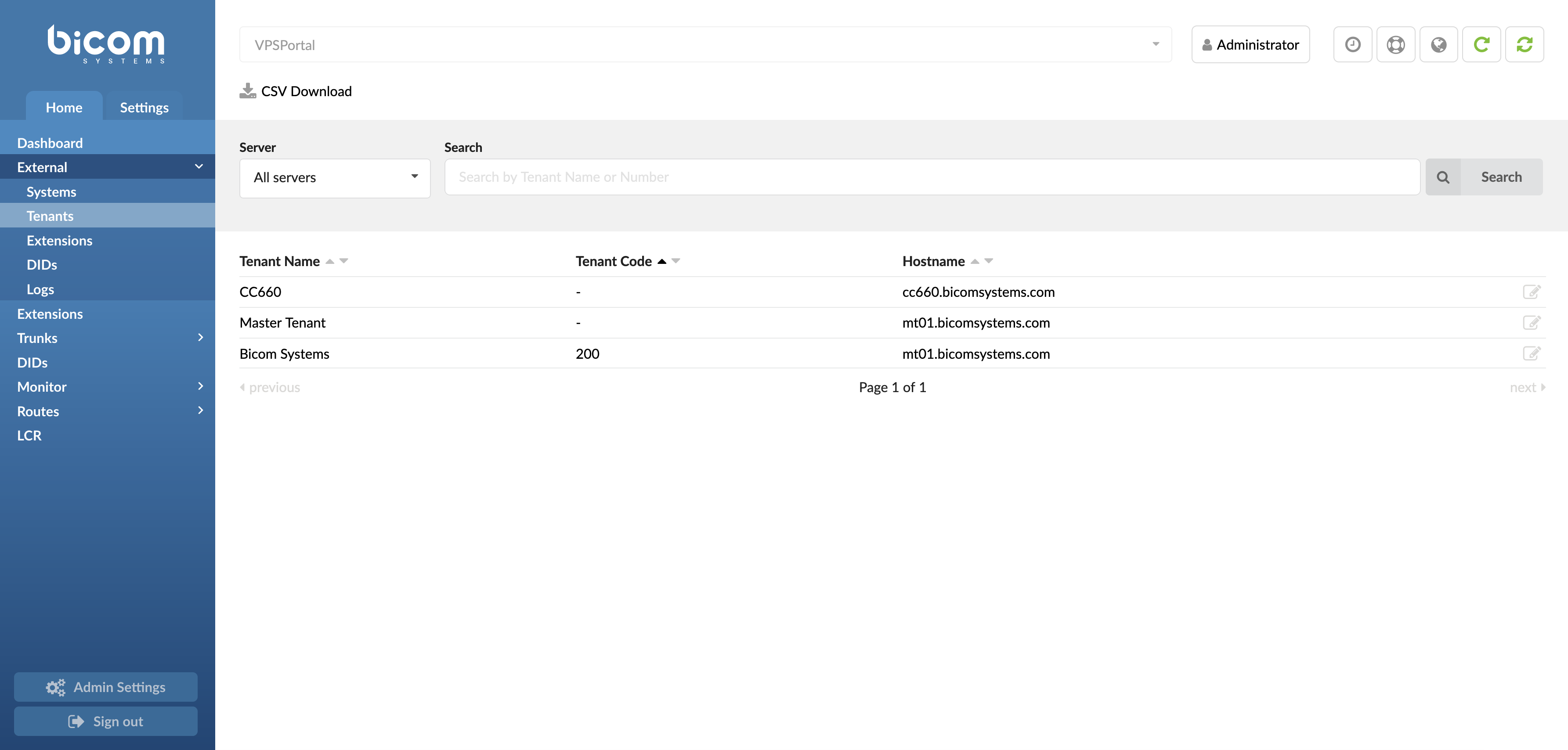1568x750 pixels.
Task: Edit the CC660 tenant row
Action: point(1532,292)
